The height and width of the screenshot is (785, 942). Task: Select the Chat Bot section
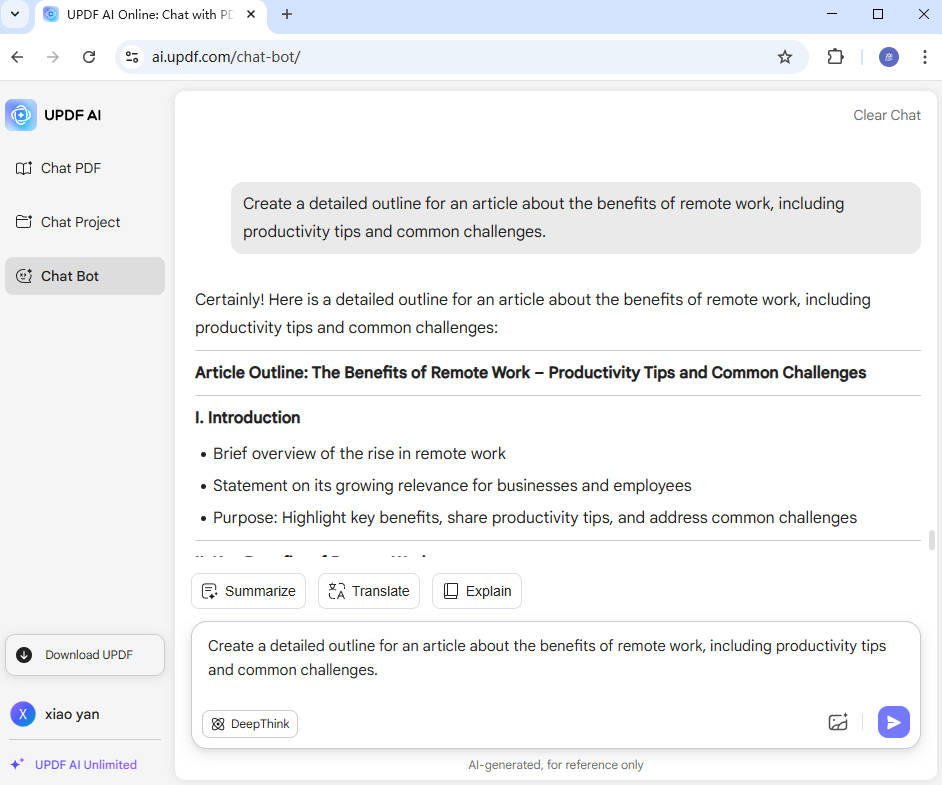[85, 276]
